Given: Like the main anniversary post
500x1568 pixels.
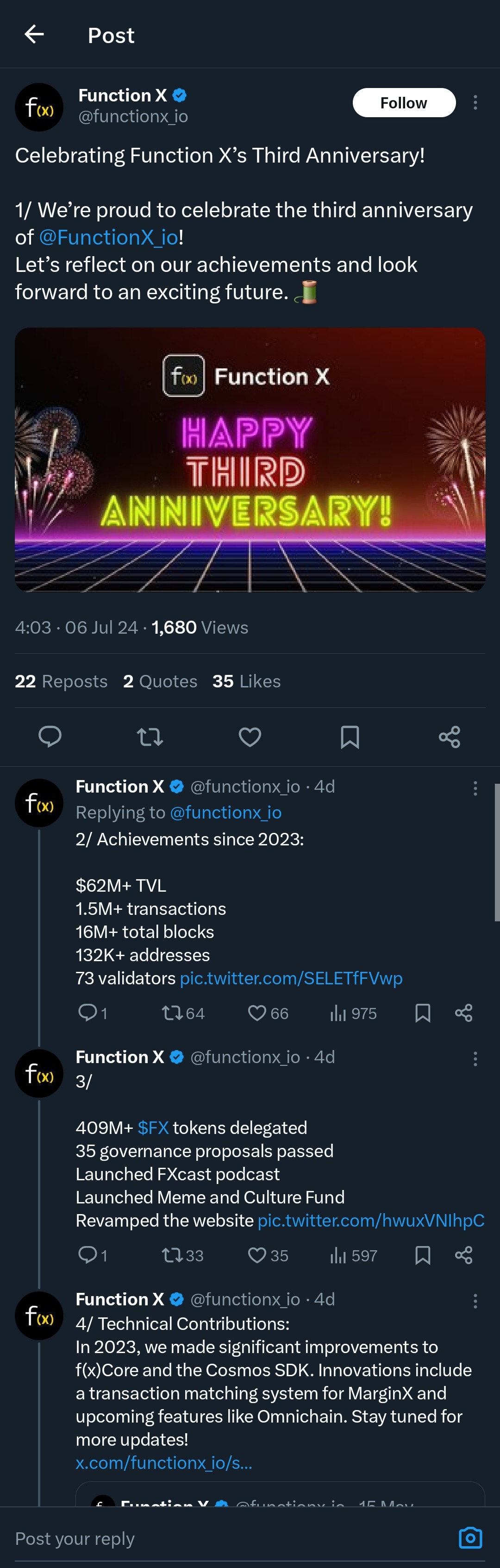Looking at the screenshot, I should pyautogui.click(x=250, y=737).
